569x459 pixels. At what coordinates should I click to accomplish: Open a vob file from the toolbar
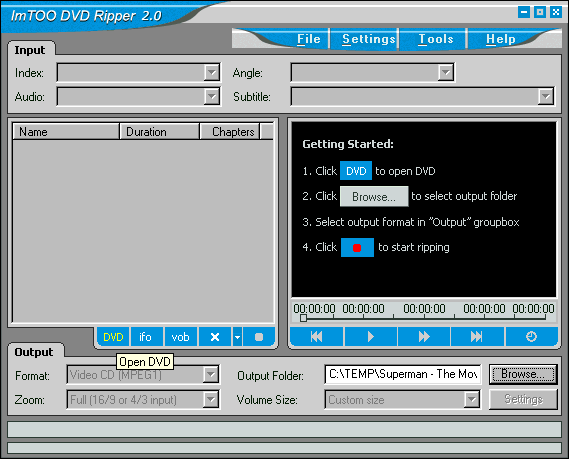pyautogui.click(x=180, y=337)
